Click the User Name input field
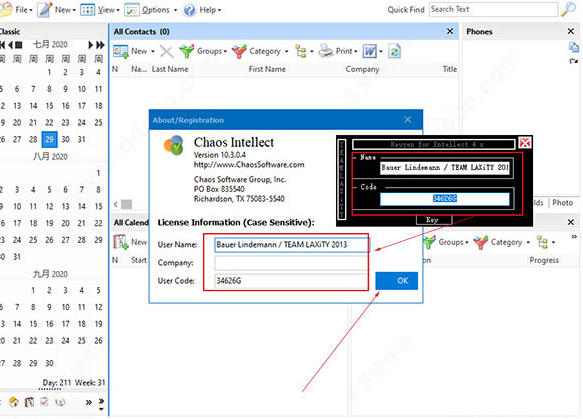Image resolution: width=583 pixels, height=419 pixels. click(291, 245)
